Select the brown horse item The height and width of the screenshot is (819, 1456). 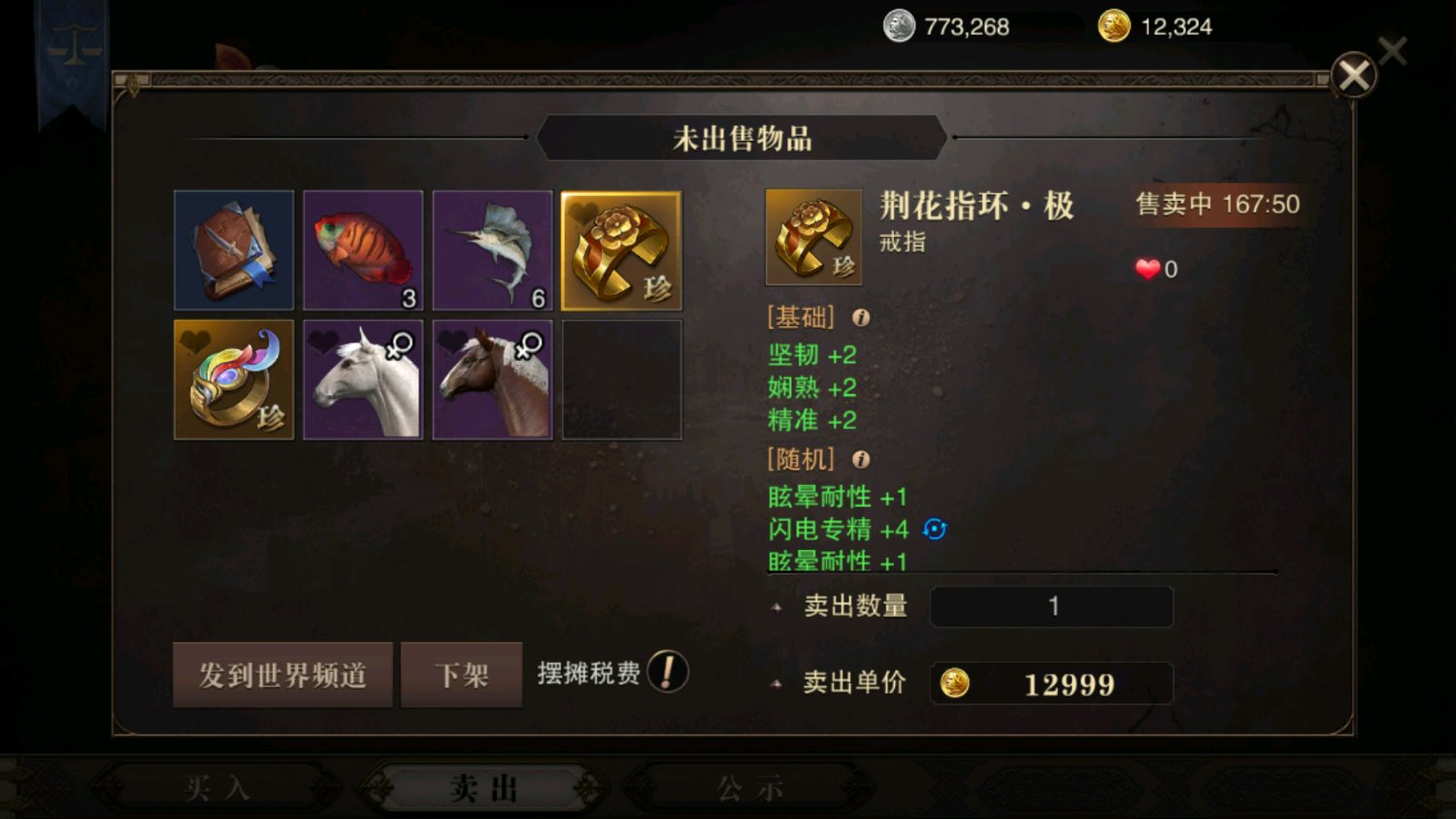[492, 379]
